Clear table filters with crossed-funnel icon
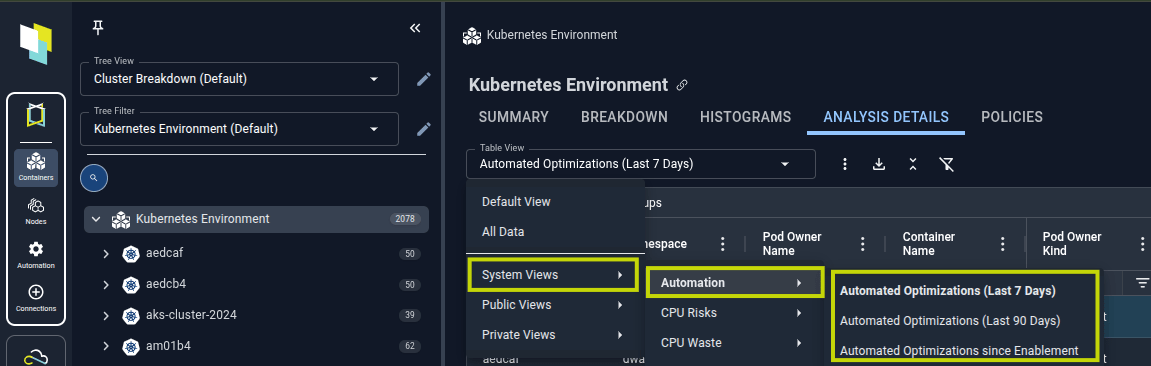 point(946,164)
